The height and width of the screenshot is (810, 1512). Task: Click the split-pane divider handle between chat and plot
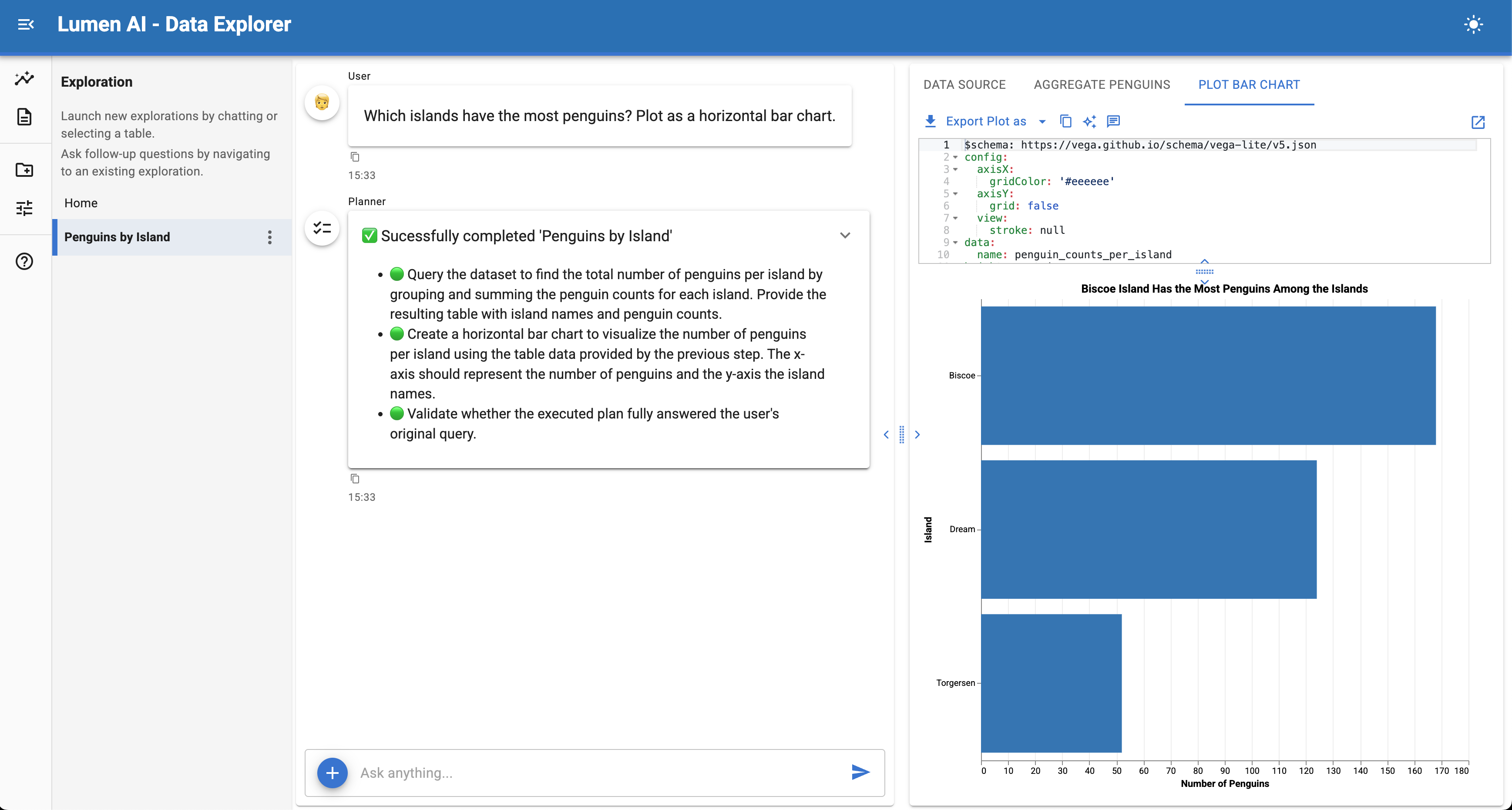pyautogui.click(x=901, y=435)
